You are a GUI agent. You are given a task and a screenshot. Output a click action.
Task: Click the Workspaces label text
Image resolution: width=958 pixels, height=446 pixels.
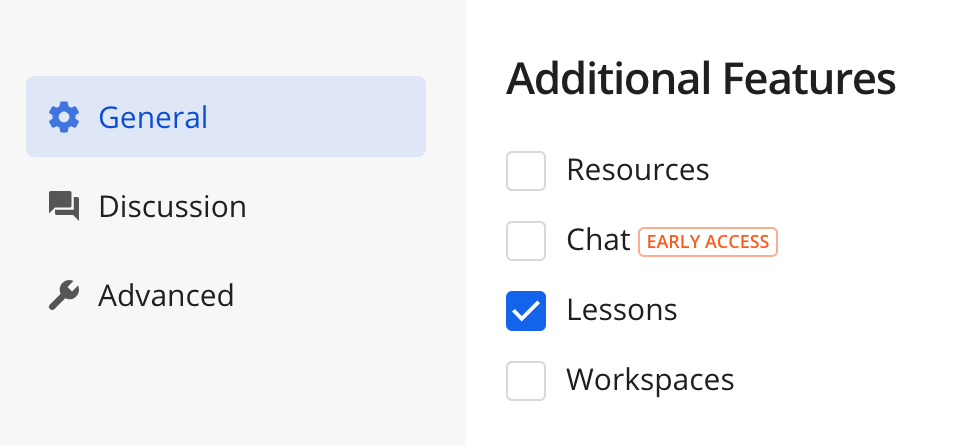650,380
